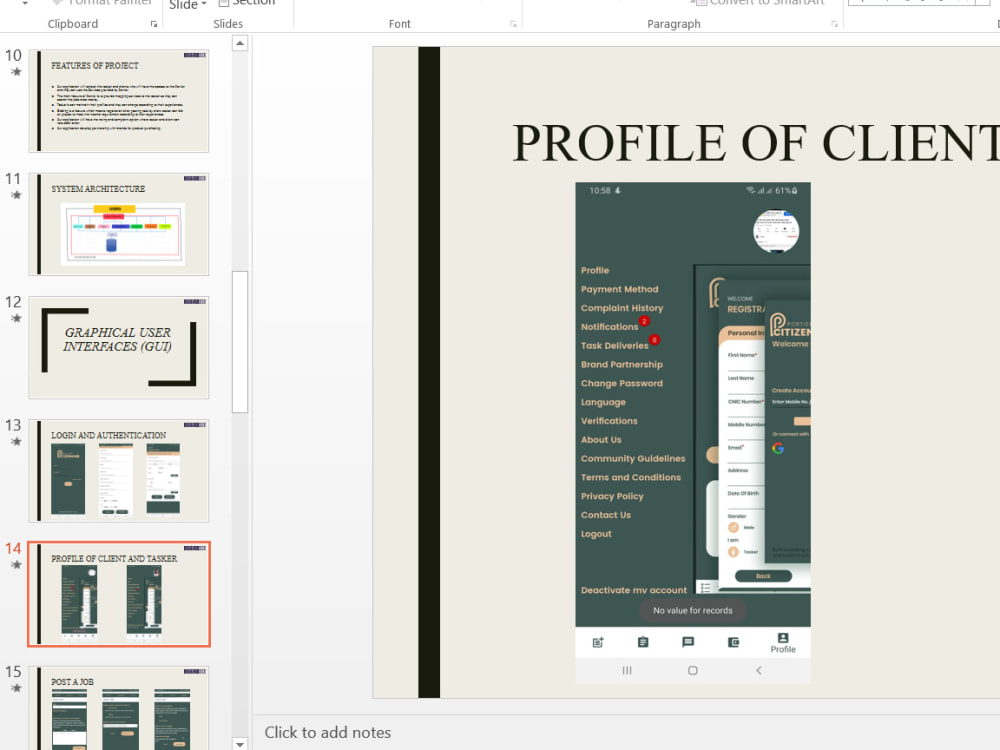Click the animation star under slide 10
The image size is (1000, 750).
tap(16, 71)
